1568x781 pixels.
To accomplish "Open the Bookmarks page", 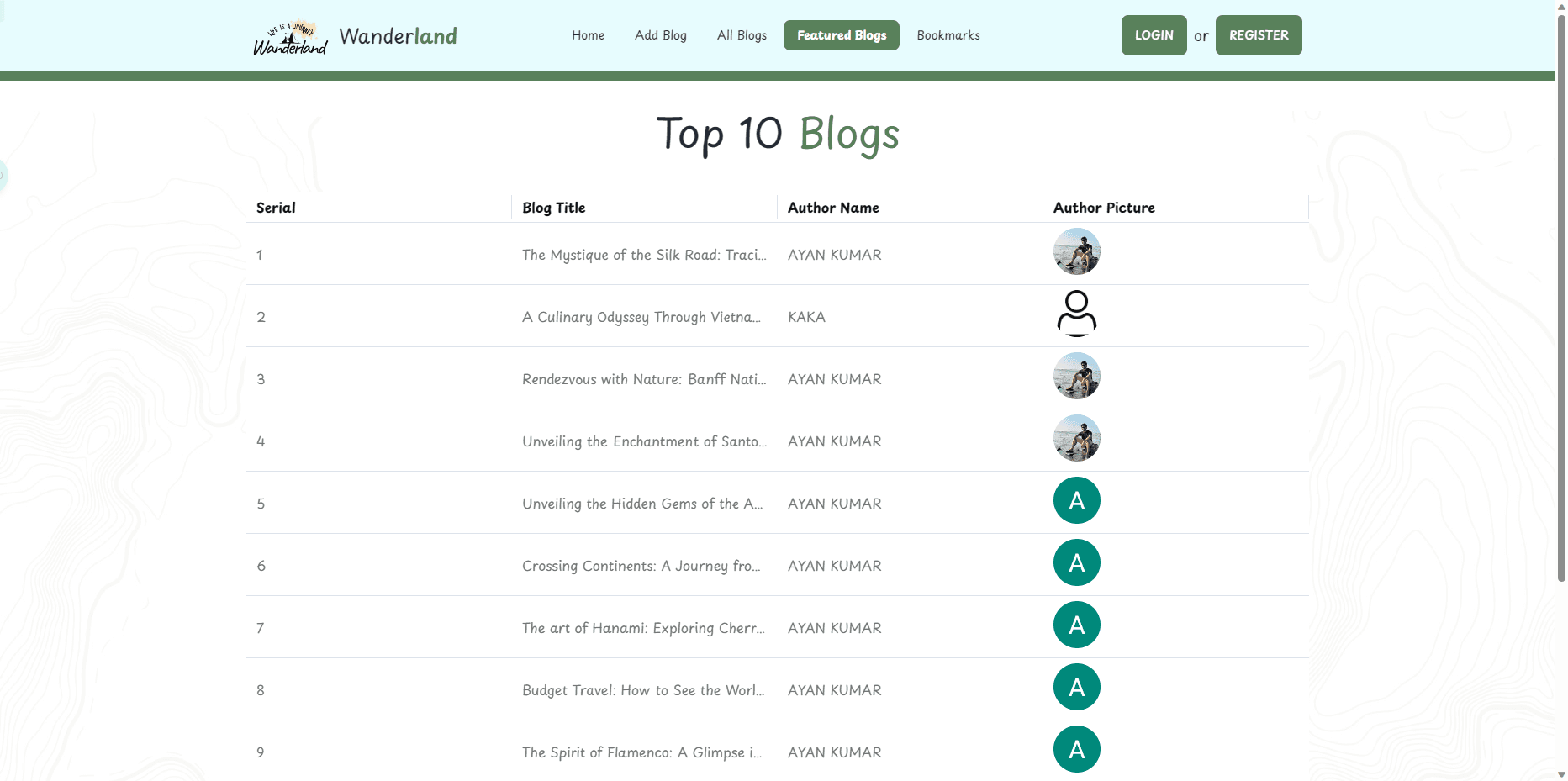I will 948,35.
